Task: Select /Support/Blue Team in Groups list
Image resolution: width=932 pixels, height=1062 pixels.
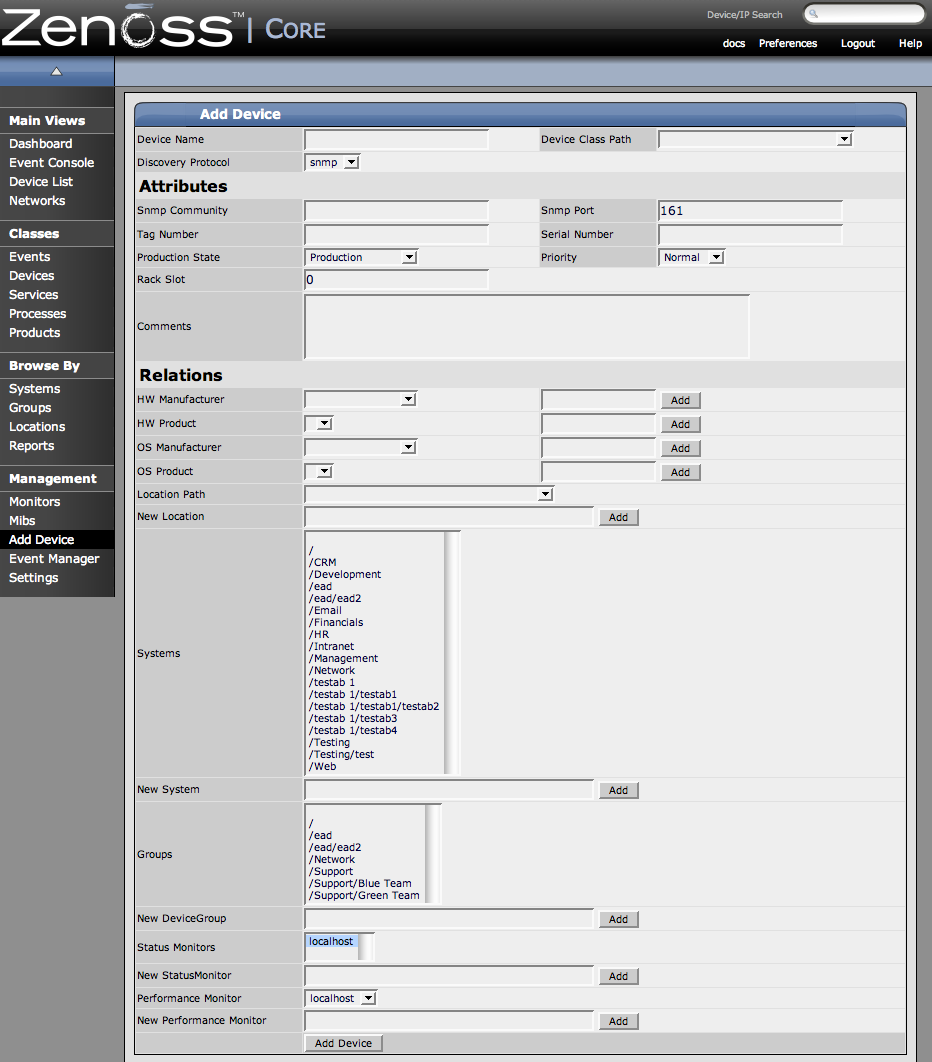Action: point(360,883)
